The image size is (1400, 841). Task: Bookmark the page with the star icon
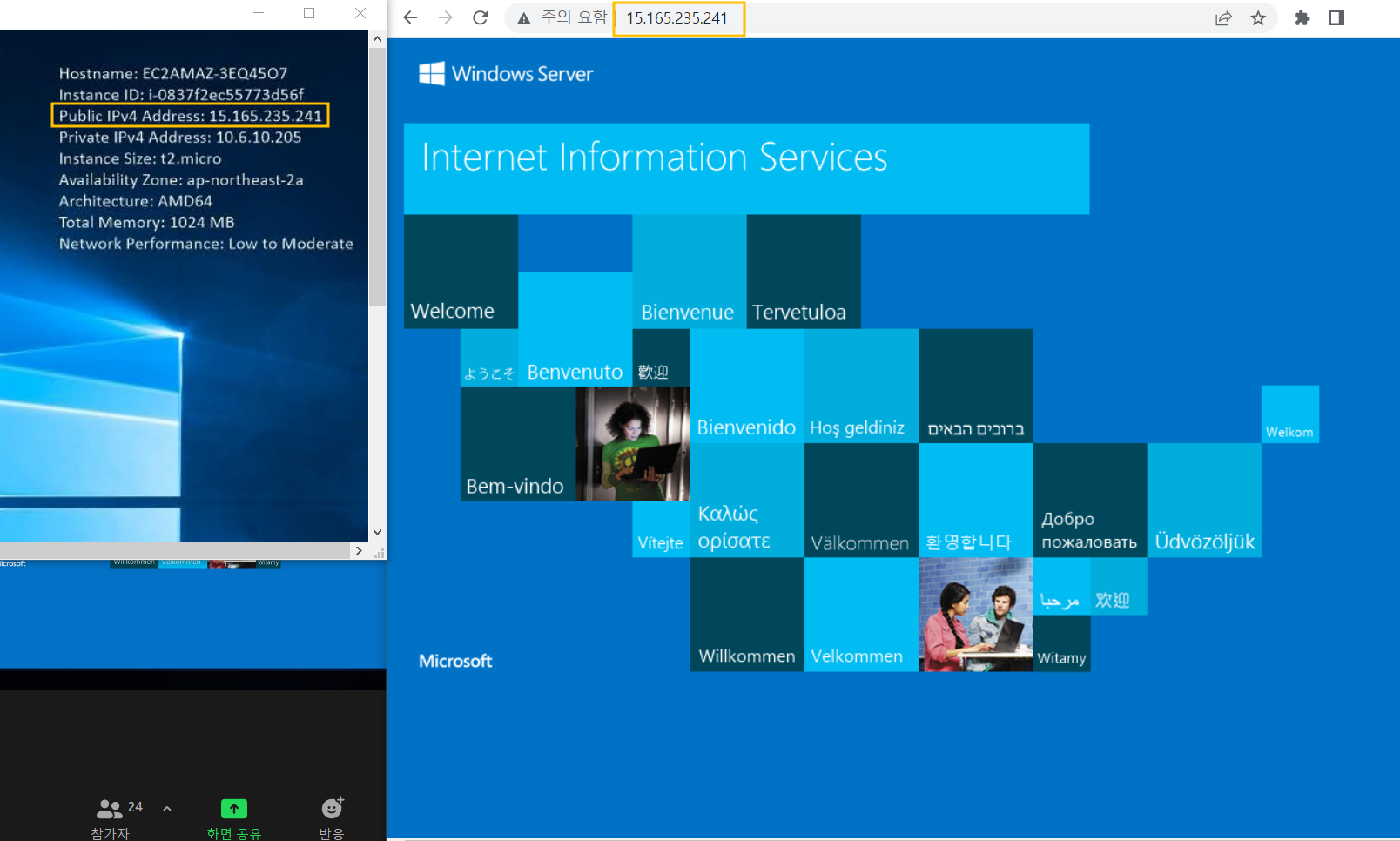click(x=1258, y=18)
